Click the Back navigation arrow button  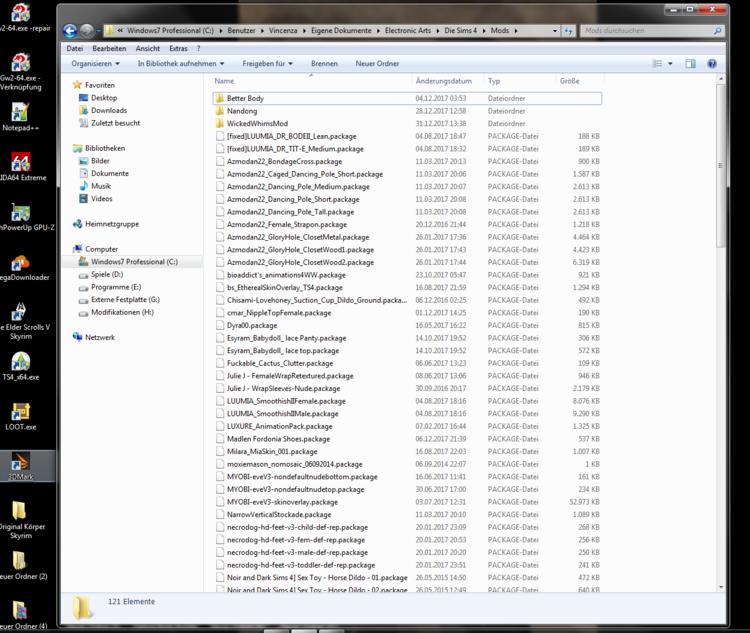point(70,31)
